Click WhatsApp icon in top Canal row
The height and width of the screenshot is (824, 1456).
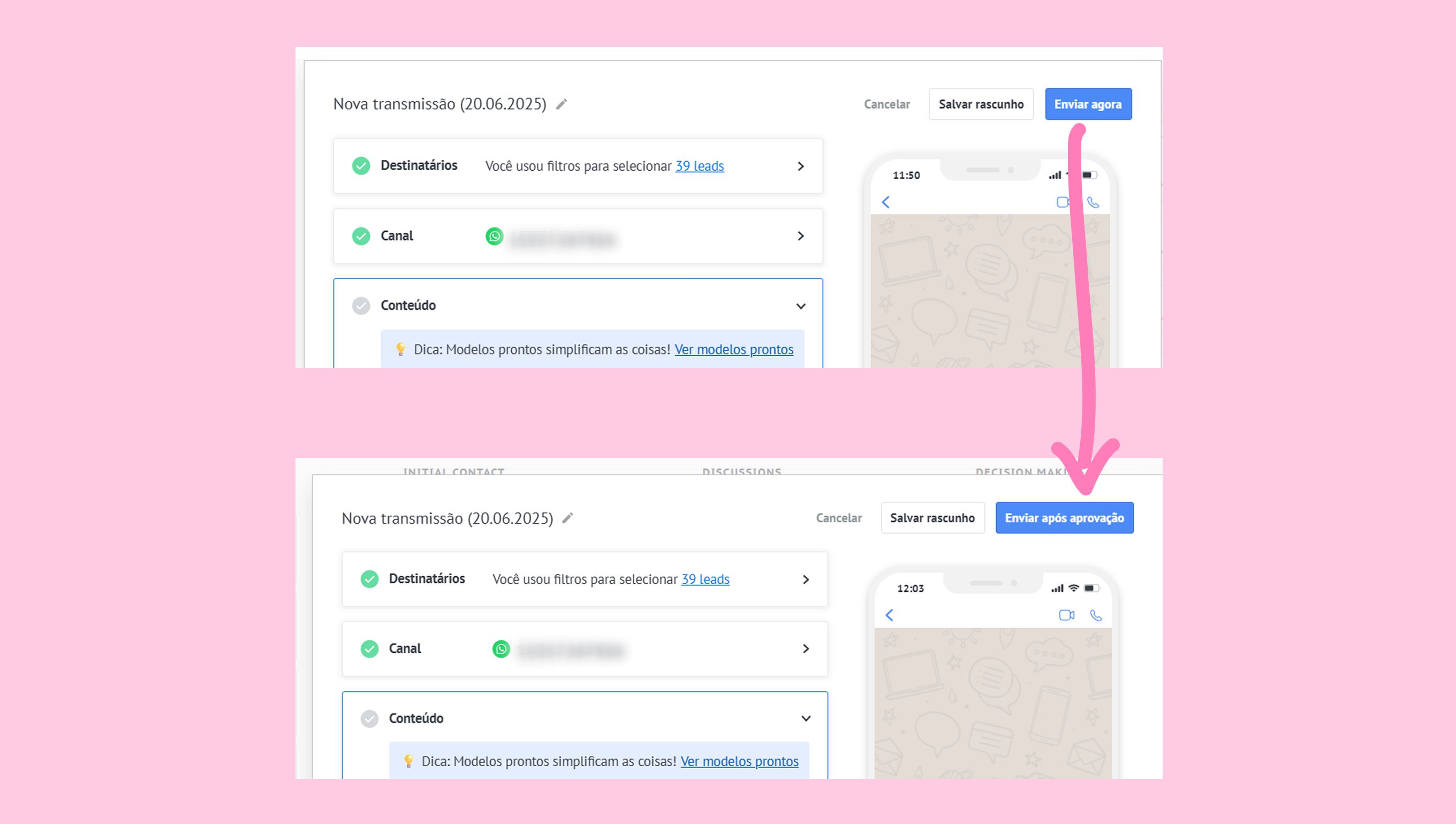[494, 236]
